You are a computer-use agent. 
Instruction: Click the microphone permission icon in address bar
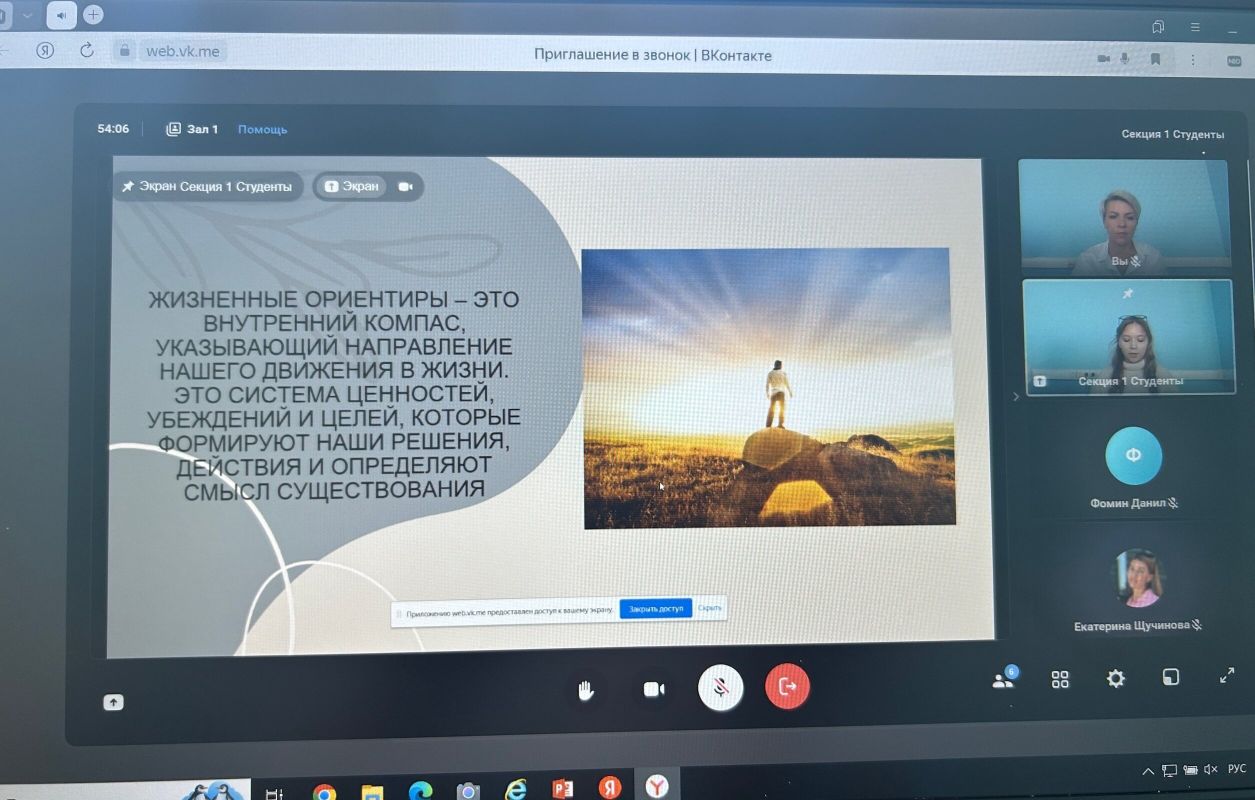pyautogui.click(x=1126, y=59)
